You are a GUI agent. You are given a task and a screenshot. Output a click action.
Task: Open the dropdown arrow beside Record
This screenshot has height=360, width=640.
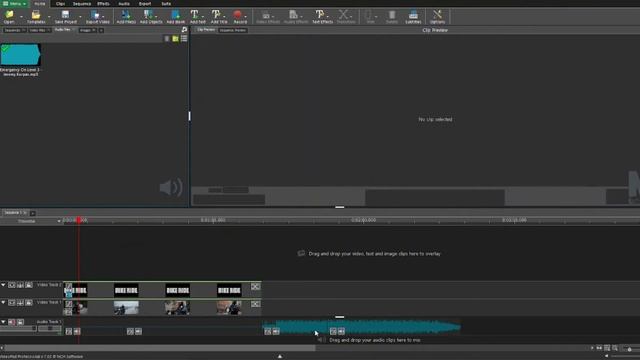tap(246, 17)
